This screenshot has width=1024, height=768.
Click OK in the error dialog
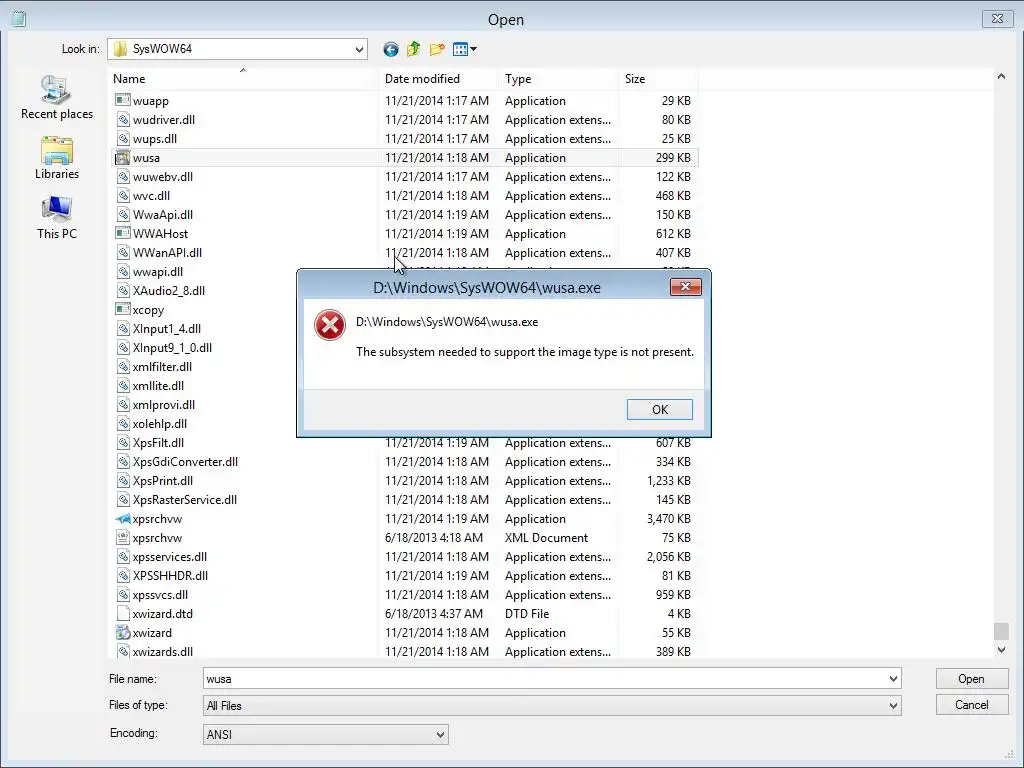pos(660,409)
